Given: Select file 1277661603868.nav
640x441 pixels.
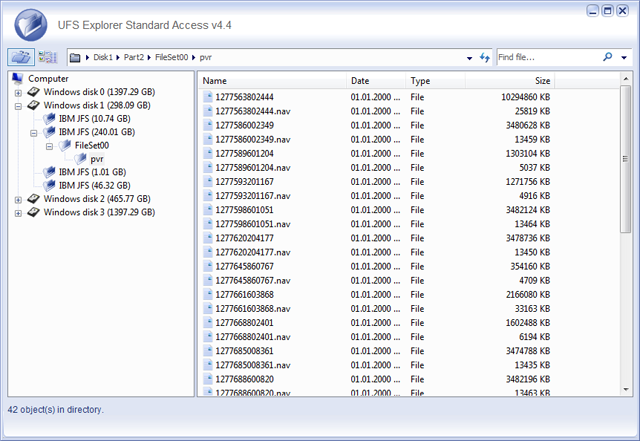Looking at the screenshot, I should (x=253, y=309).
